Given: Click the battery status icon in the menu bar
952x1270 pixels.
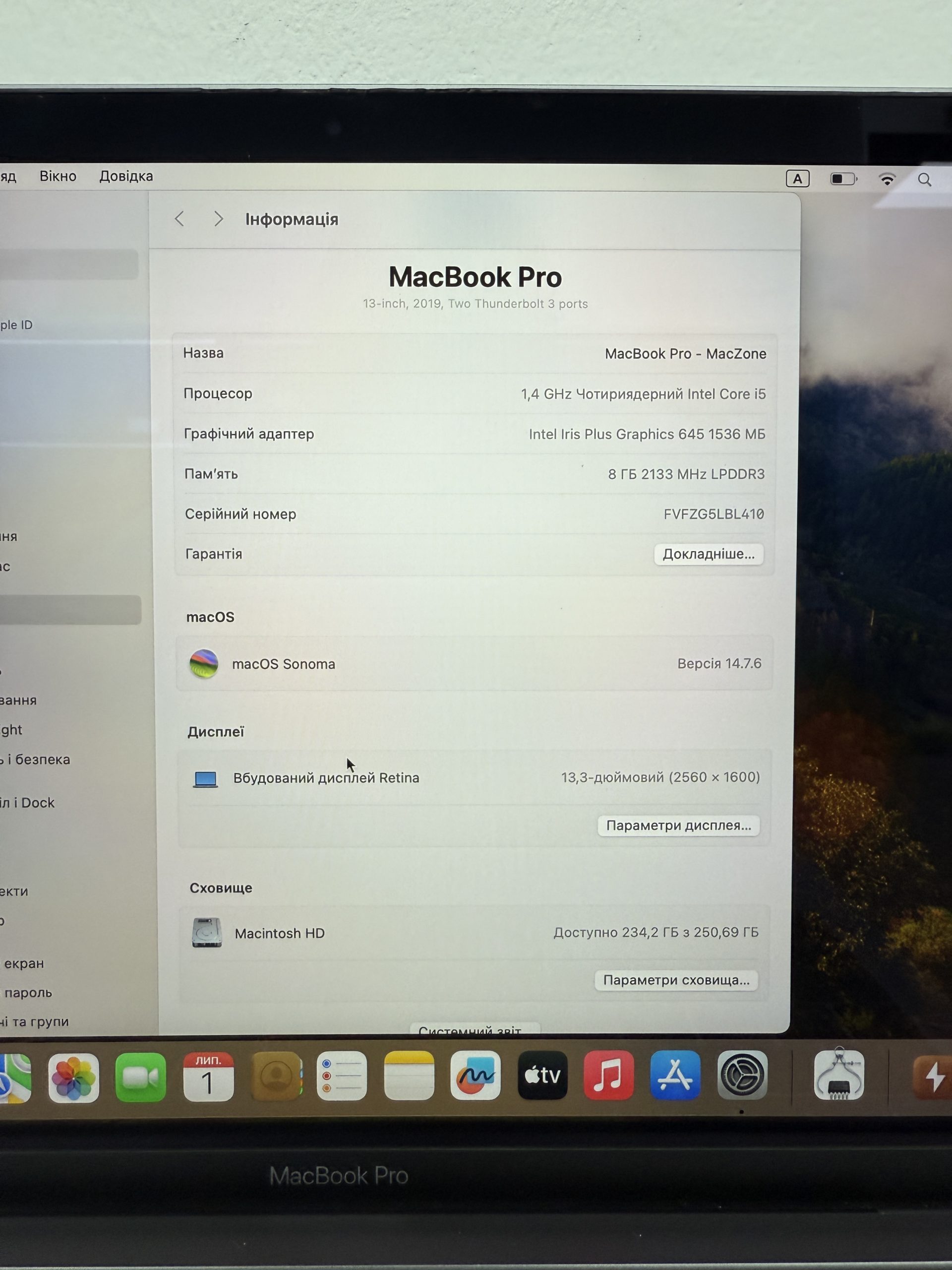Looking at the screenshot, I should pos(843,179).
